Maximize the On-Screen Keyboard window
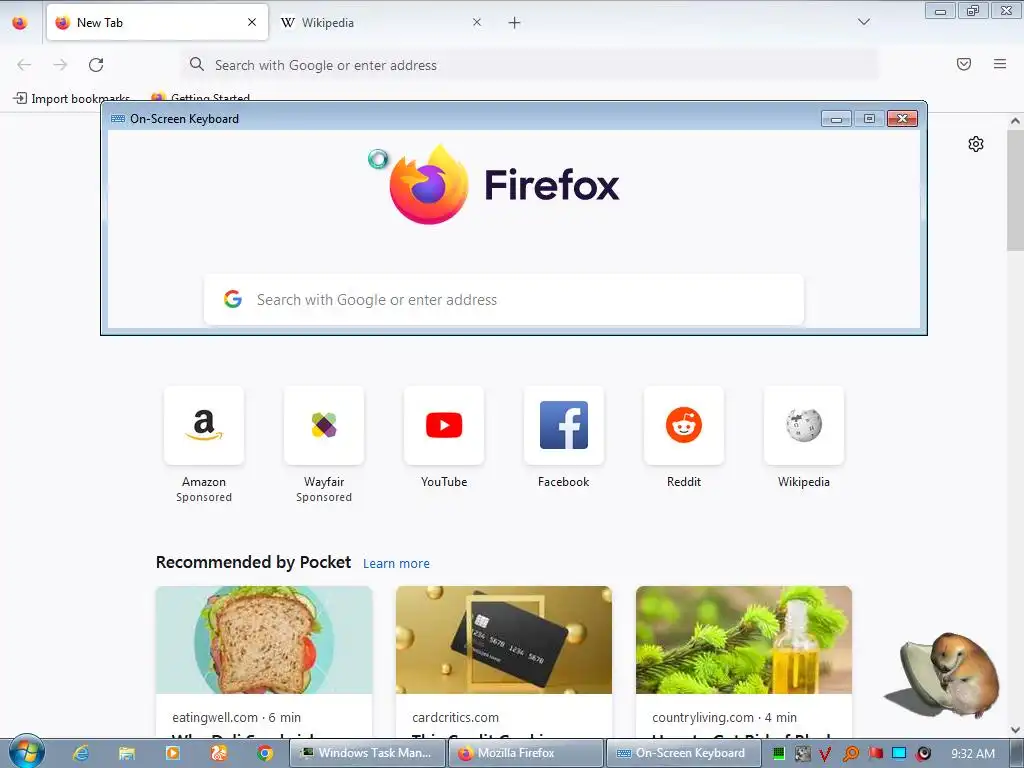Screen dimensions: 1024x768 pos(869,119)
